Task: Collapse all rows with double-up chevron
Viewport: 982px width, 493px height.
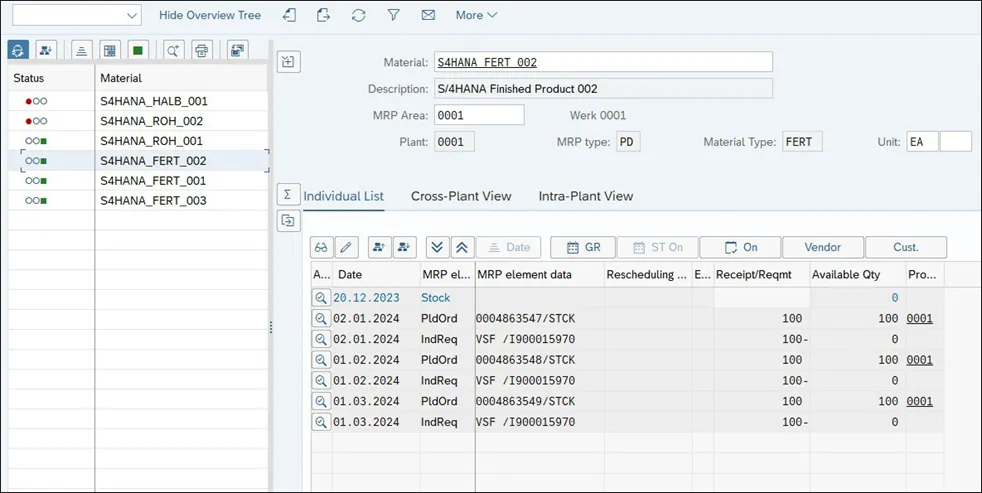Action: [462, 247]
